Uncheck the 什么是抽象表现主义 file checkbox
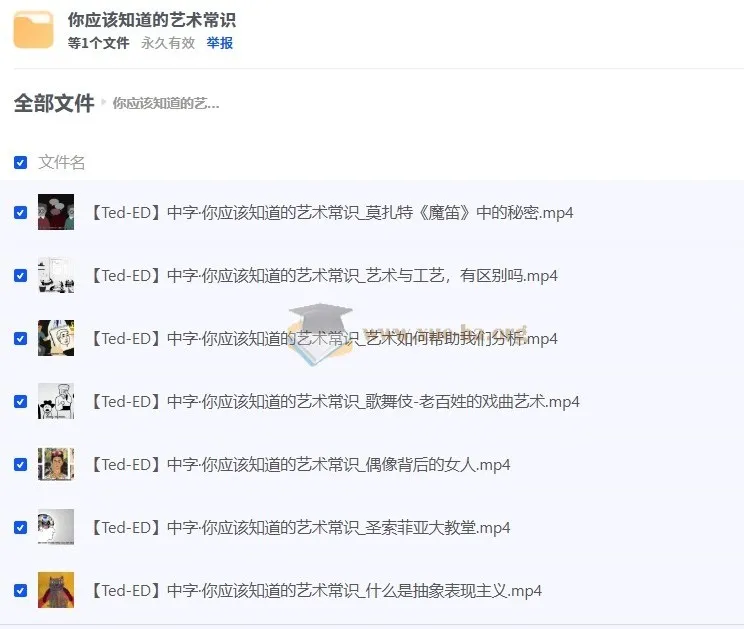This screenshot has width=744, height=629. pos(20,591)
